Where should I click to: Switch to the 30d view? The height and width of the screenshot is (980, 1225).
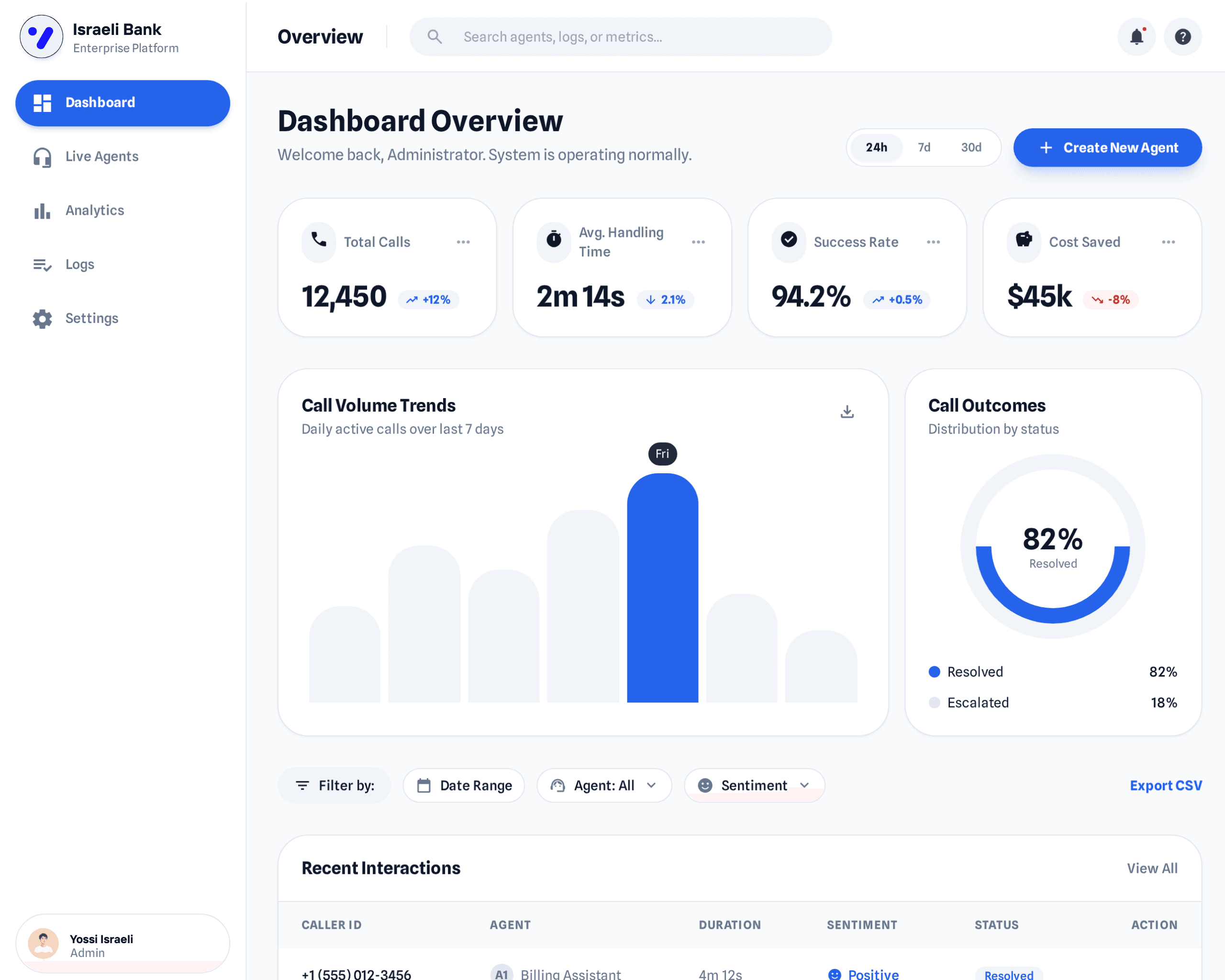pos(971,147)
